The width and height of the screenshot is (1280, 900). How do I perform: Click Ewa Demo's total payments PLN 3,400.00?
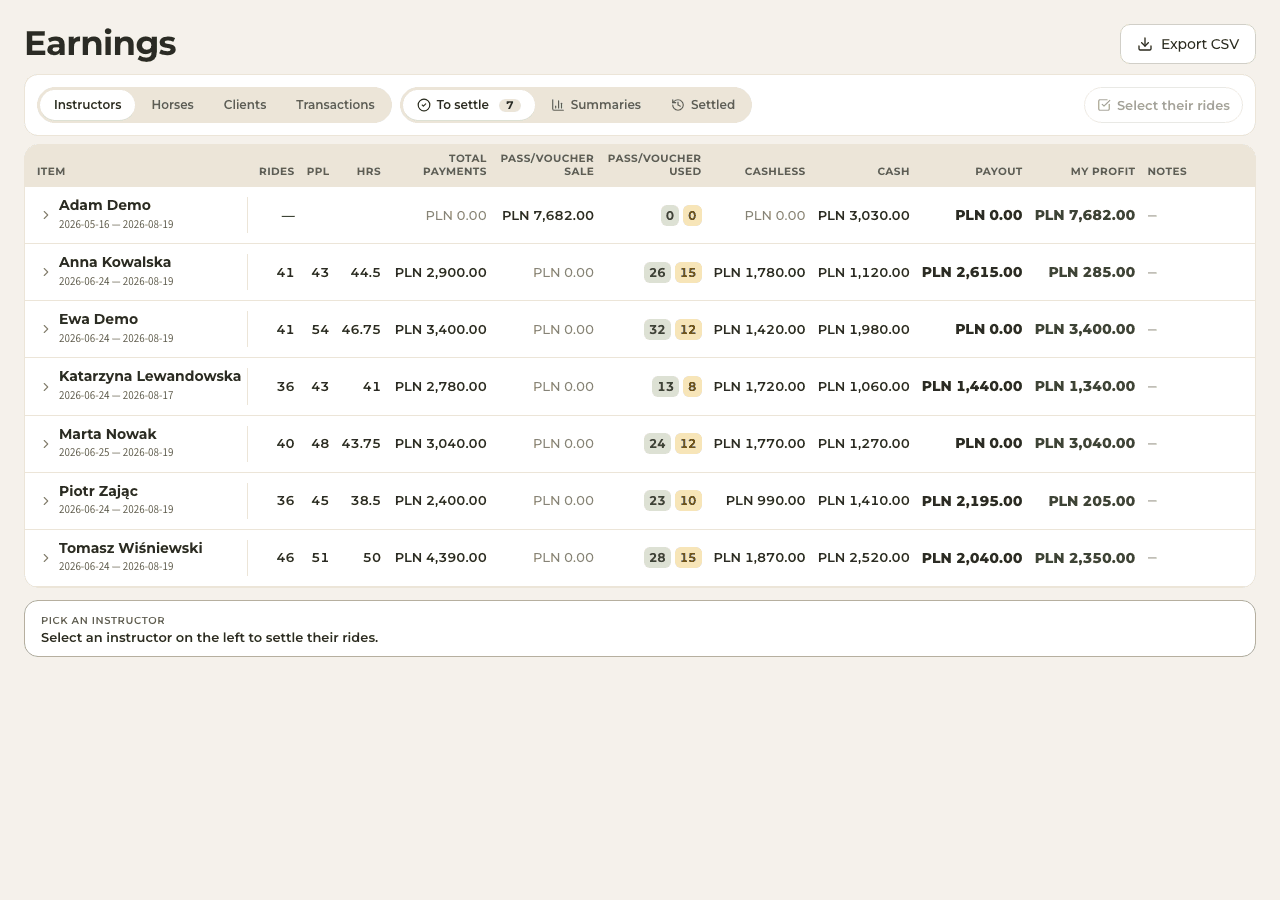coord(441,329)
